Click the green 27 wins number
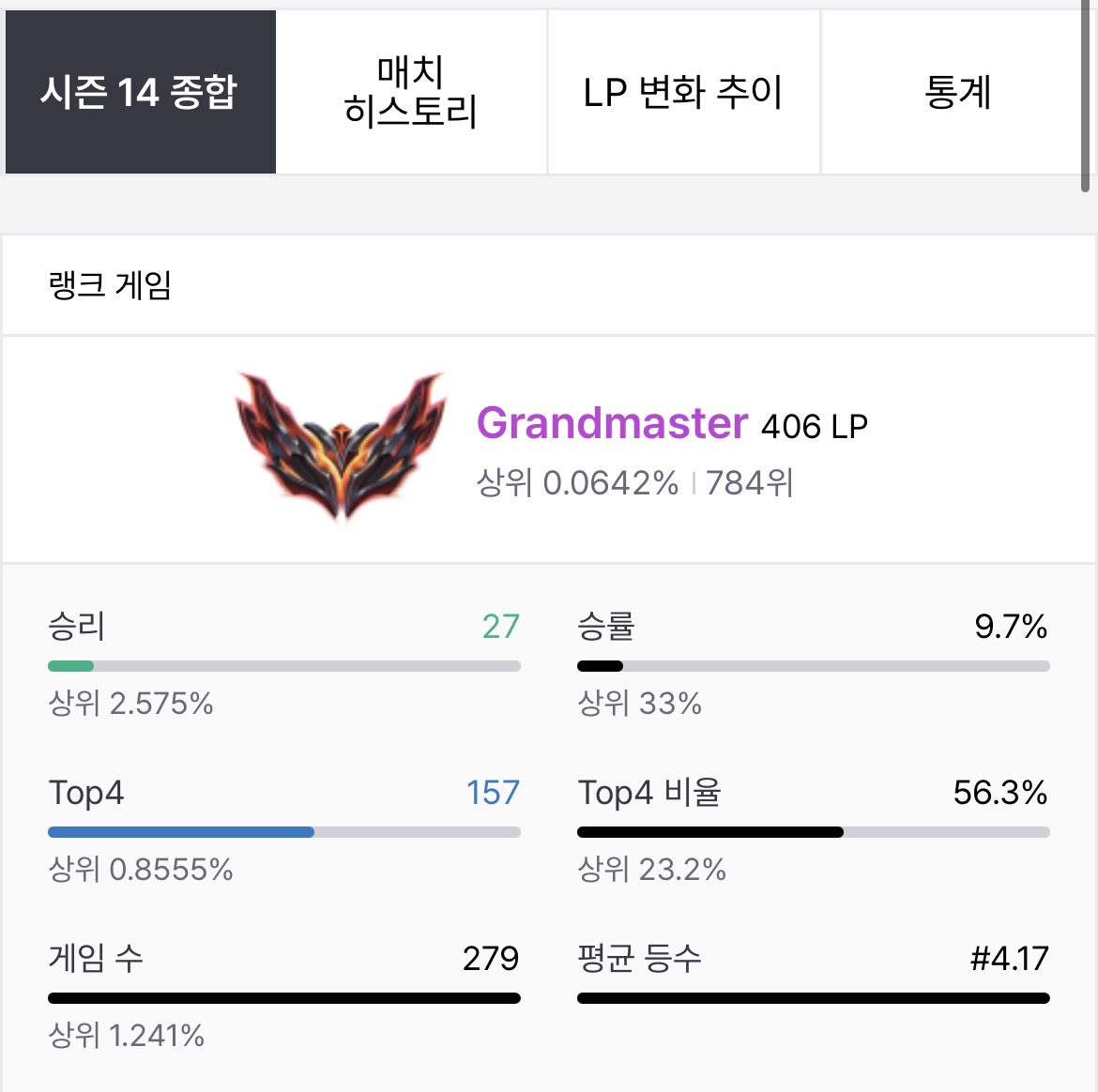The width and height of the screenshot is (1098, 1092). pos(501,627)
